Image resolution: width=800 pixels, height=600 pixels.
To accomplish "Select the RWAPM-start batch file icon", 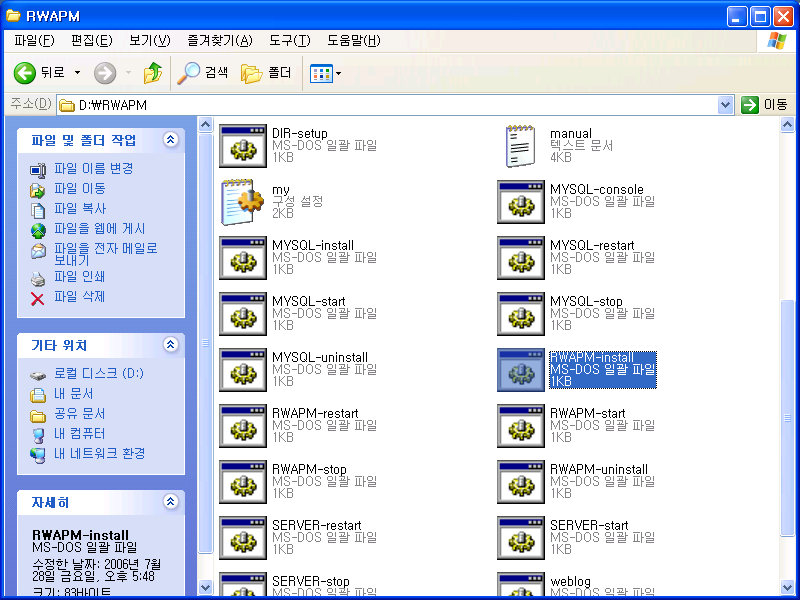I will point(520,426).
